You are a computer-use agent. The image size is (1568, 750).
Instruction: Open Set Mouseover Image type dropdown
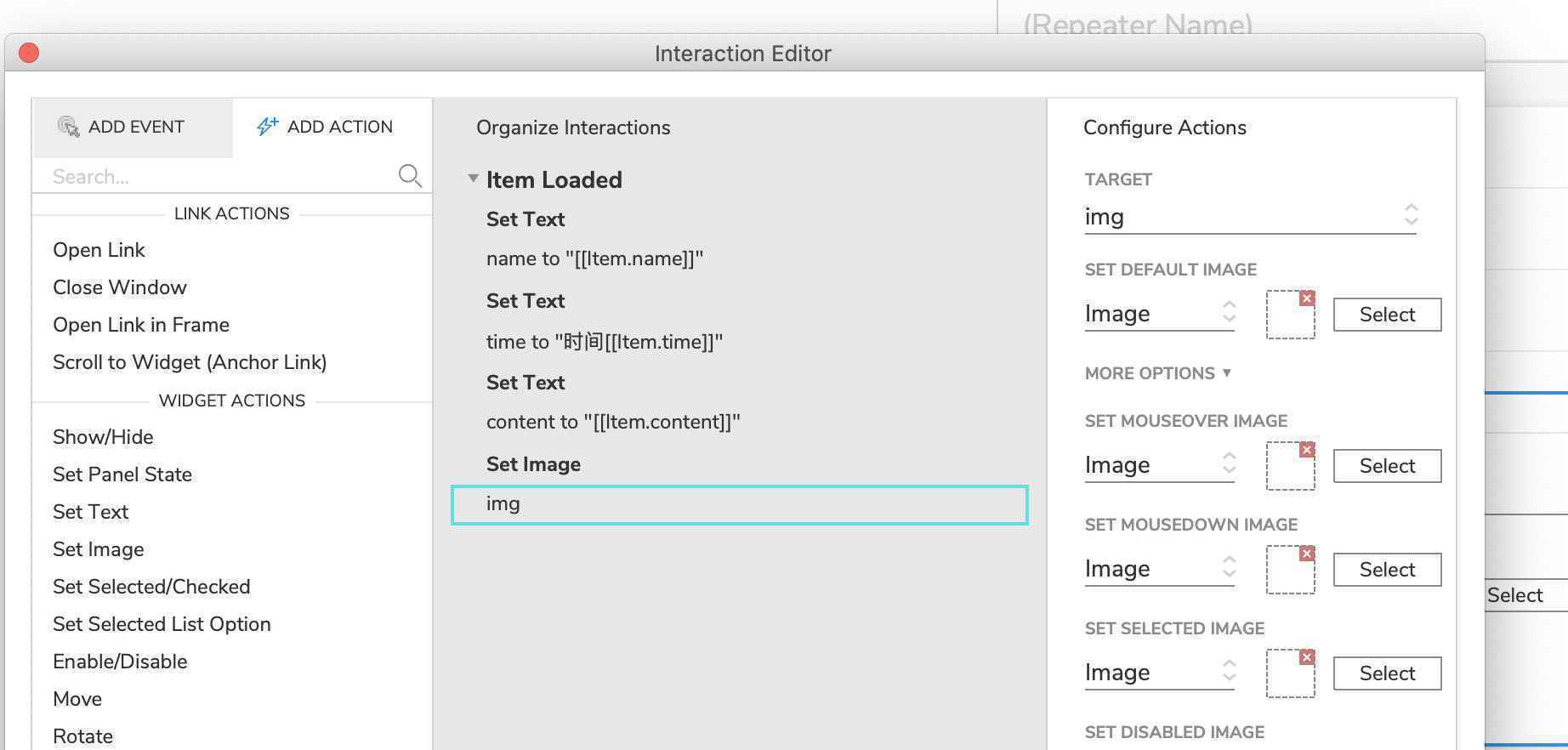click(x=1159, y=465)
